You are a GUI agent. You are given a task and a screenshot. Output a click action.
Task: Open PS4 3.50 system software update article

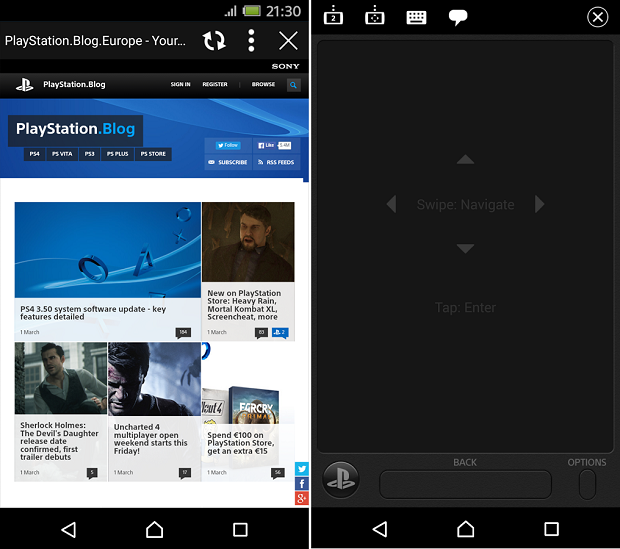[x=93, y=313]
